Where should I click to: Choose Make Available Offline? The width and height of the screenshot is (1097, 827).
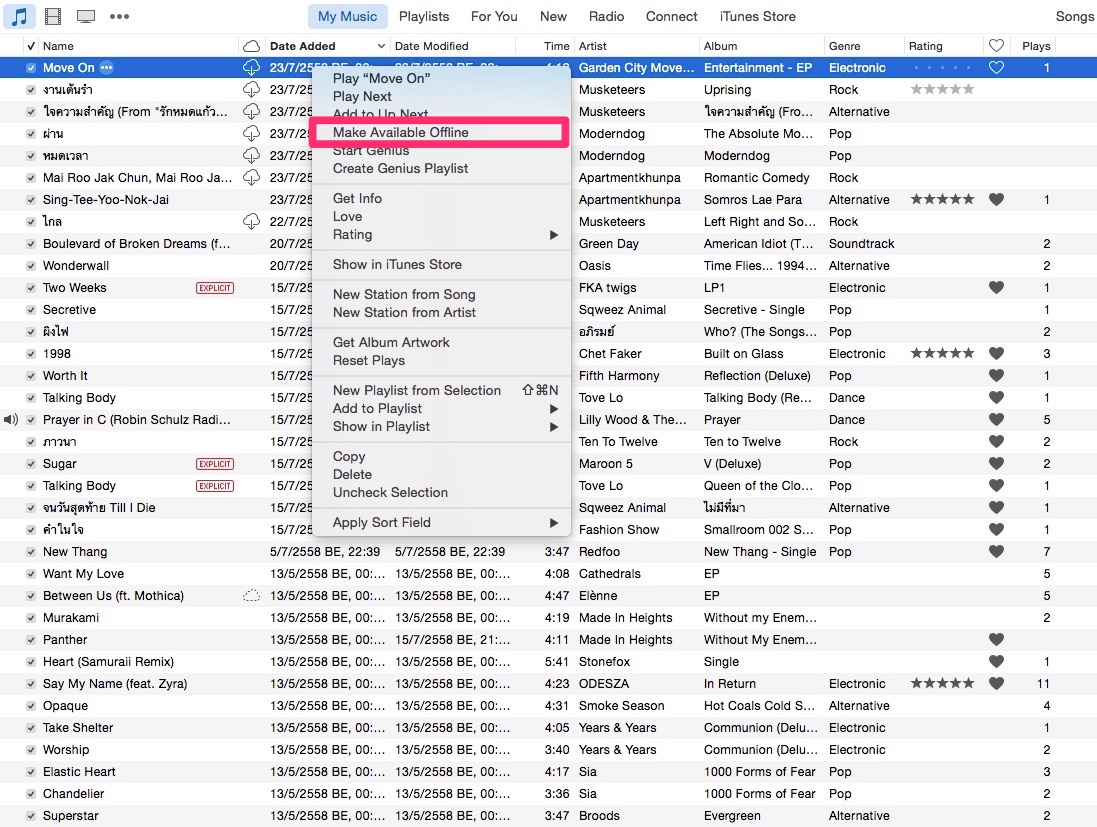439,132
